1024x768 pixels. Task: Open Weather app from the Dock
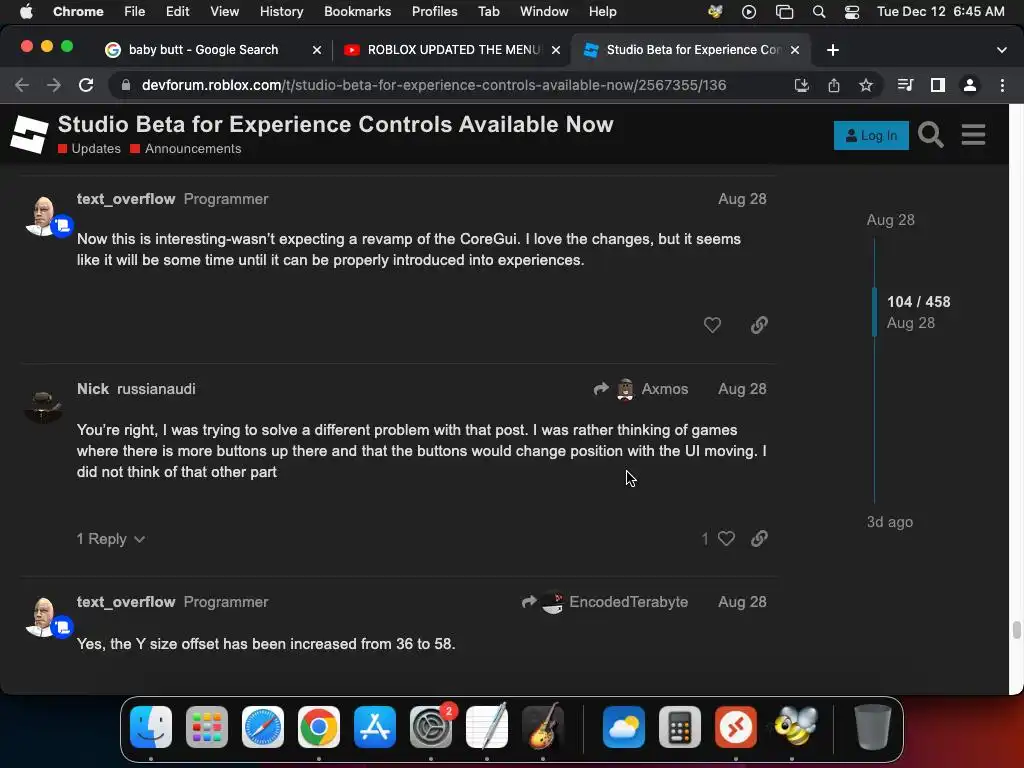coord(624,727)
